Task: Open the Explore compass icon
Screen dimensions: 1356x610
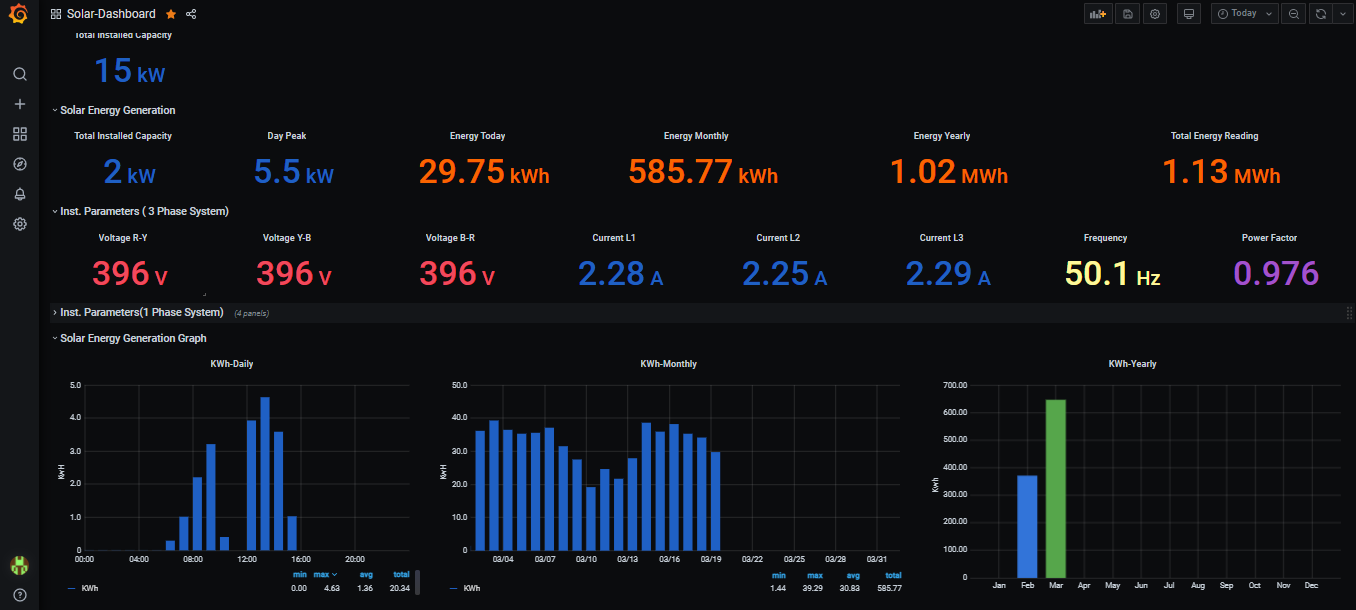Action: [19, 164]
